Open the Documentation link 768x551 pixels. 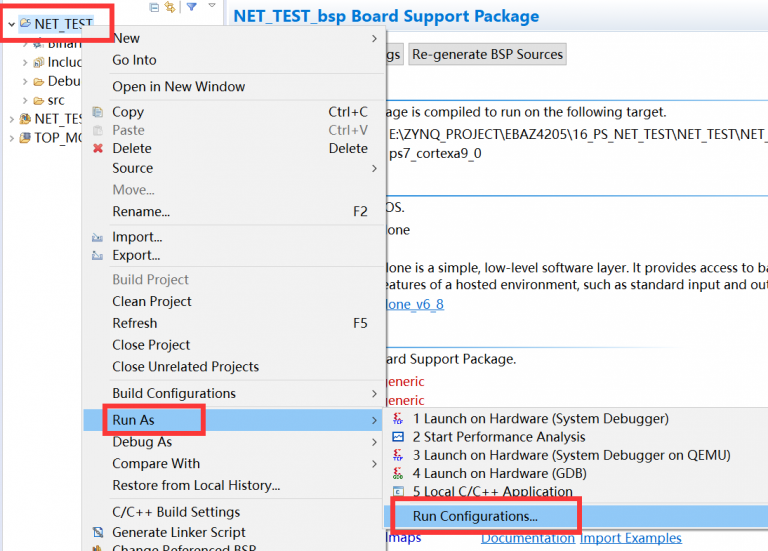pyautogui.click(x=527, y=538)
